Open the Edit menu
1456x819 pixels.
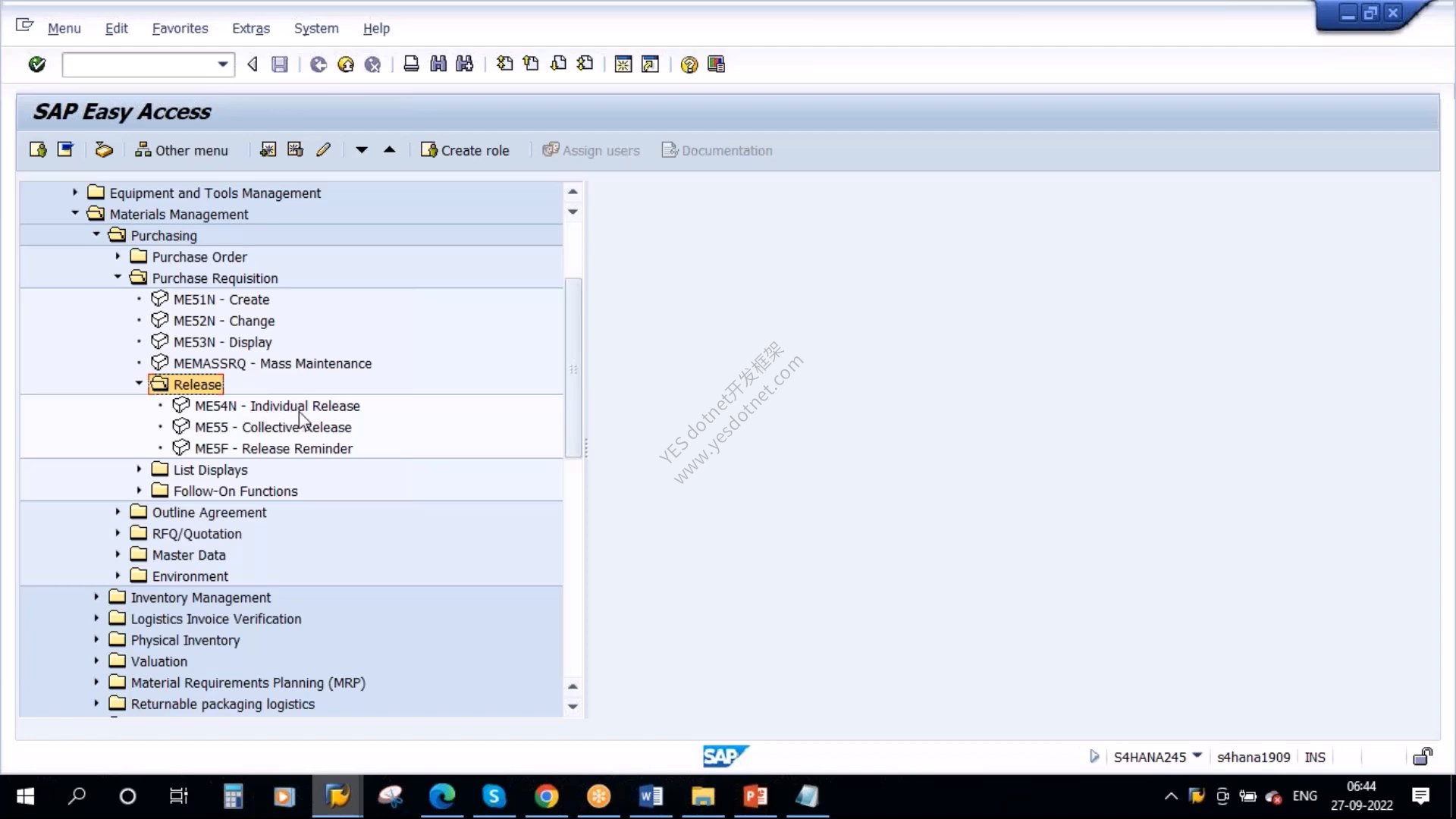[116, 28]
